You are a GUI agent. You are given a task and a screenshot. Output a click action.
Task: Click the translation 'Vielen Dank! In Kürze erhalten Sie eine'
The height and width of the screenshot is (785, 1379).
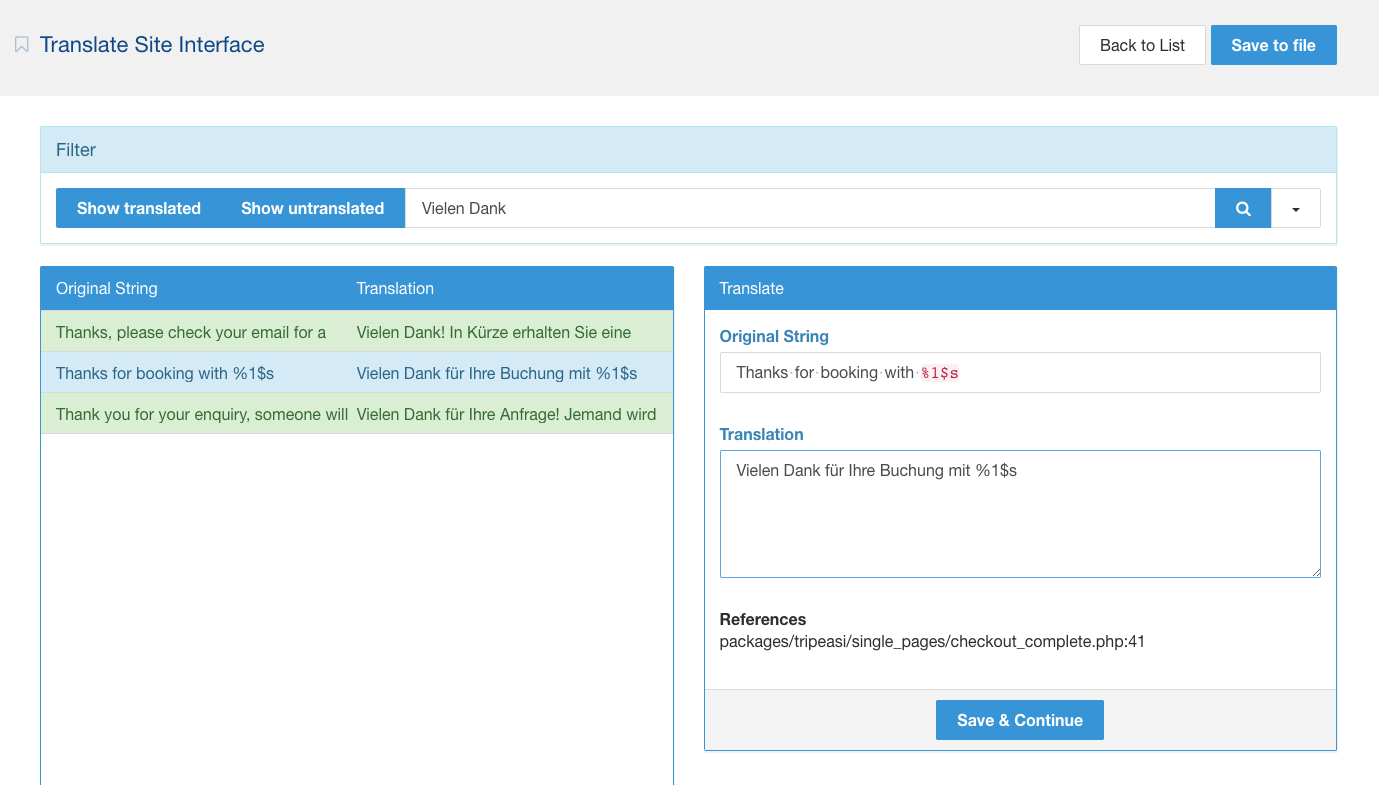point(494,332)
